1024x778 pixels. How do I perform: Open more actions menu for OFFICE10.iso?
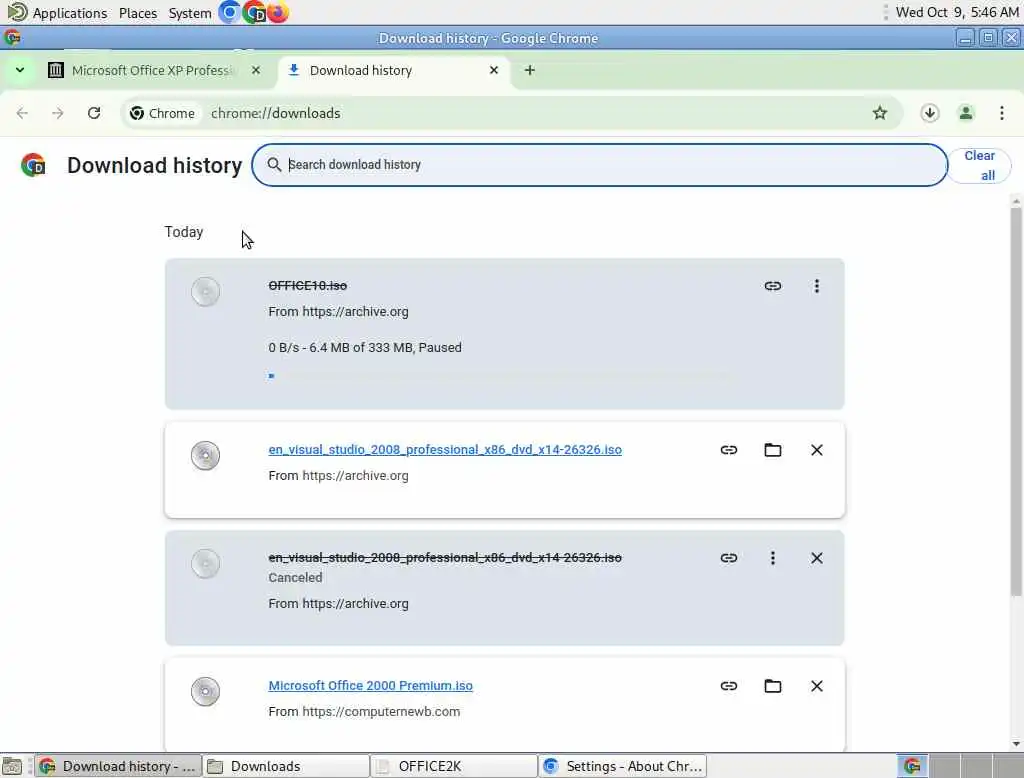point(816,286)
